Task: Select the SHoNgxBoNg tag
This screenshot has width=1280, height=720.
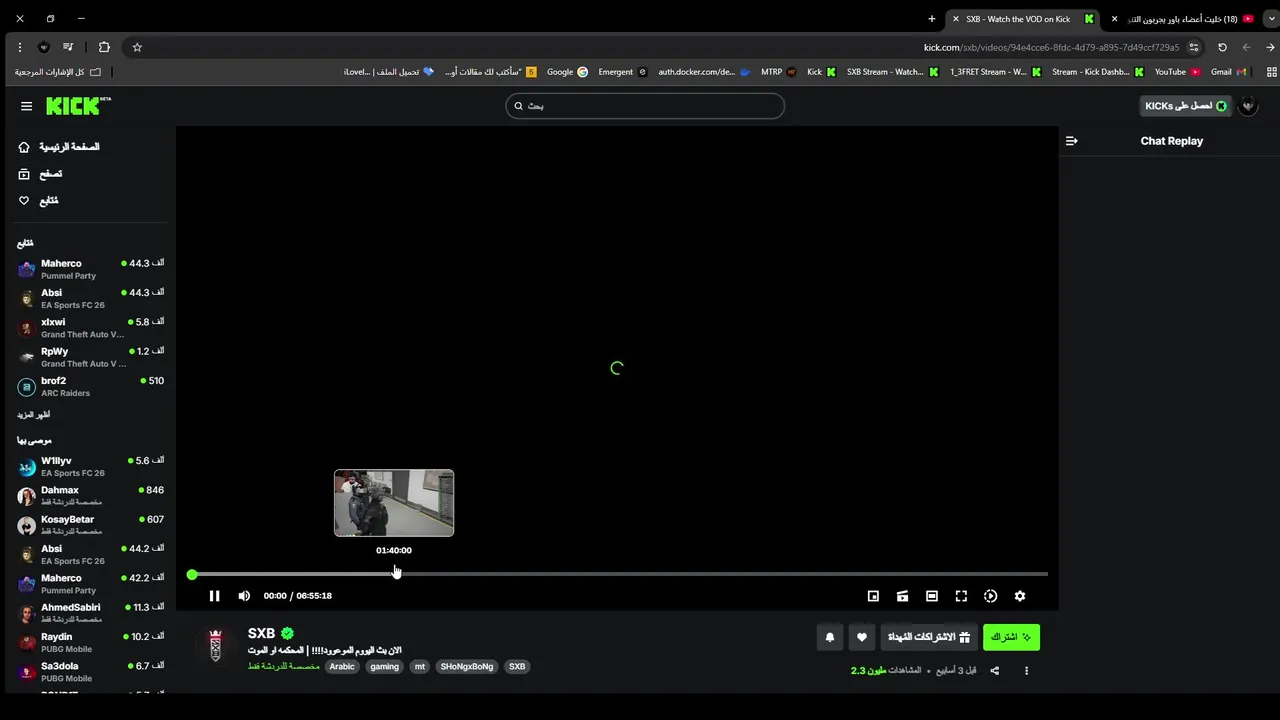Action: 467,667
